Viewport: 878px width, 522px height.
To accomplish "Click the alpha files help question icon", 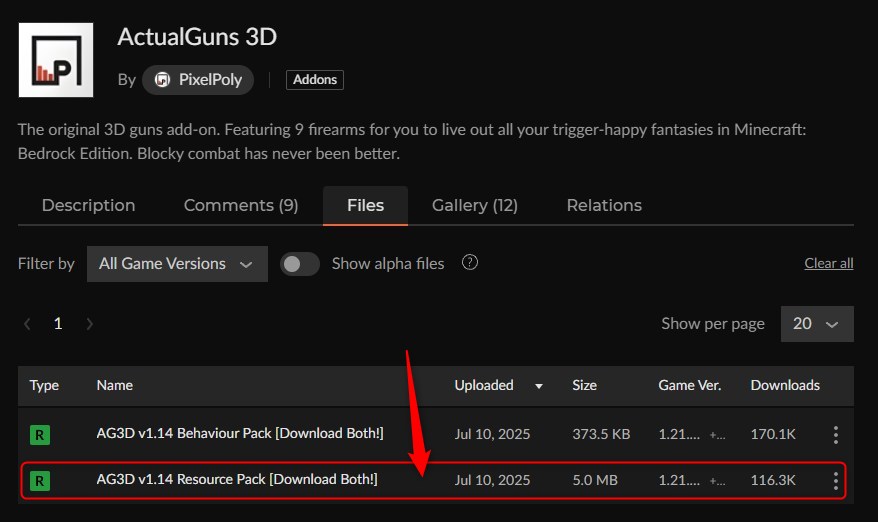I will 470,262.
